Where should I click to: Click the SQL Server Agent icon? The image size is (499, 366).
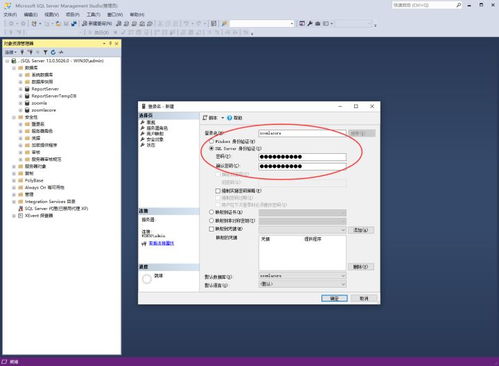(21, 209)
